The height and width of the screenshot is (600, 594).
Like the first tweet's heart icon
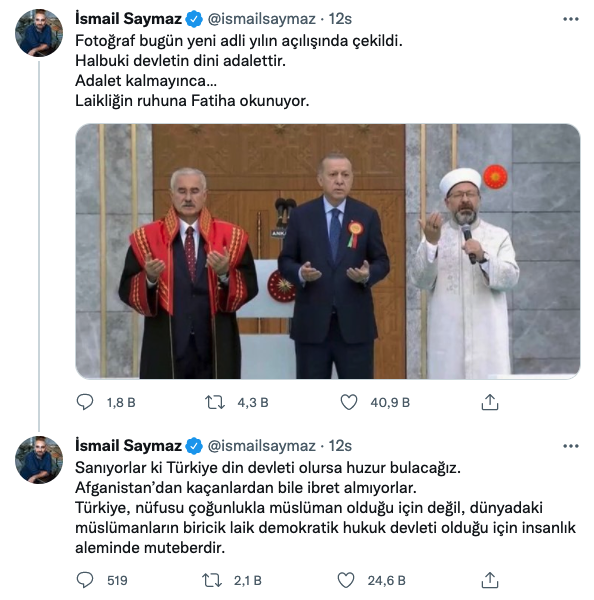[349, 402]
